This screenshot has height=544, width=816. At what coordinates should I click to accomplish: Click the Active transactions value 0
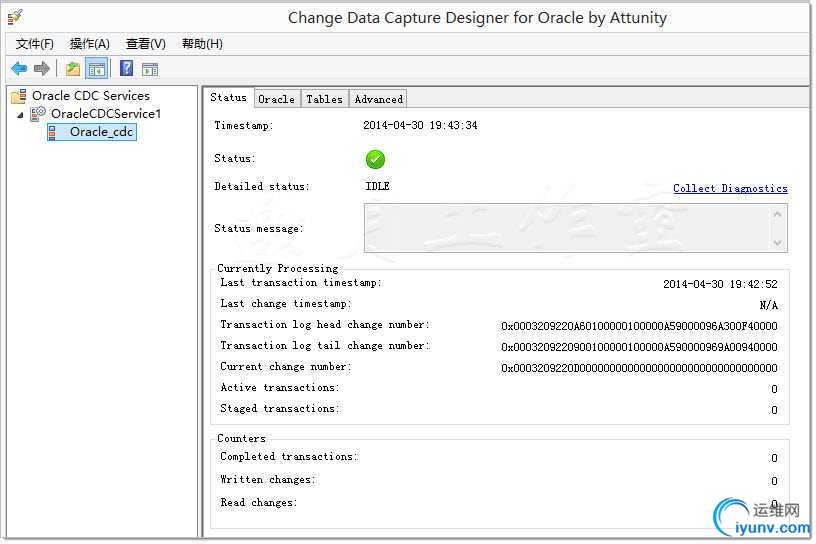pyautogui.click(x=774, y=389)
